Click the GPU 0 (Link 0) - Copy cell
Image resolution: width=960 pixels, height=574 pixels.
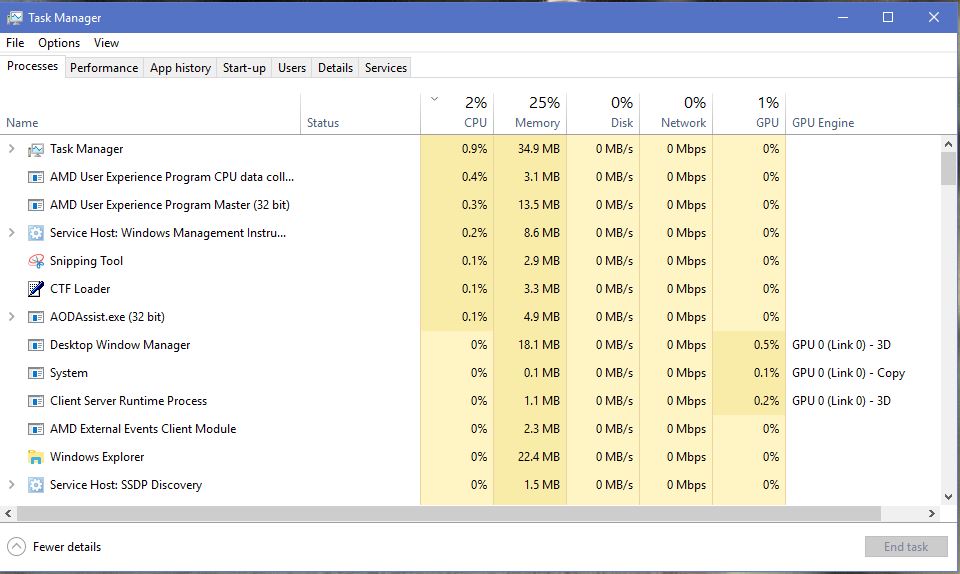pyautogui.click(x=848, y=373)
